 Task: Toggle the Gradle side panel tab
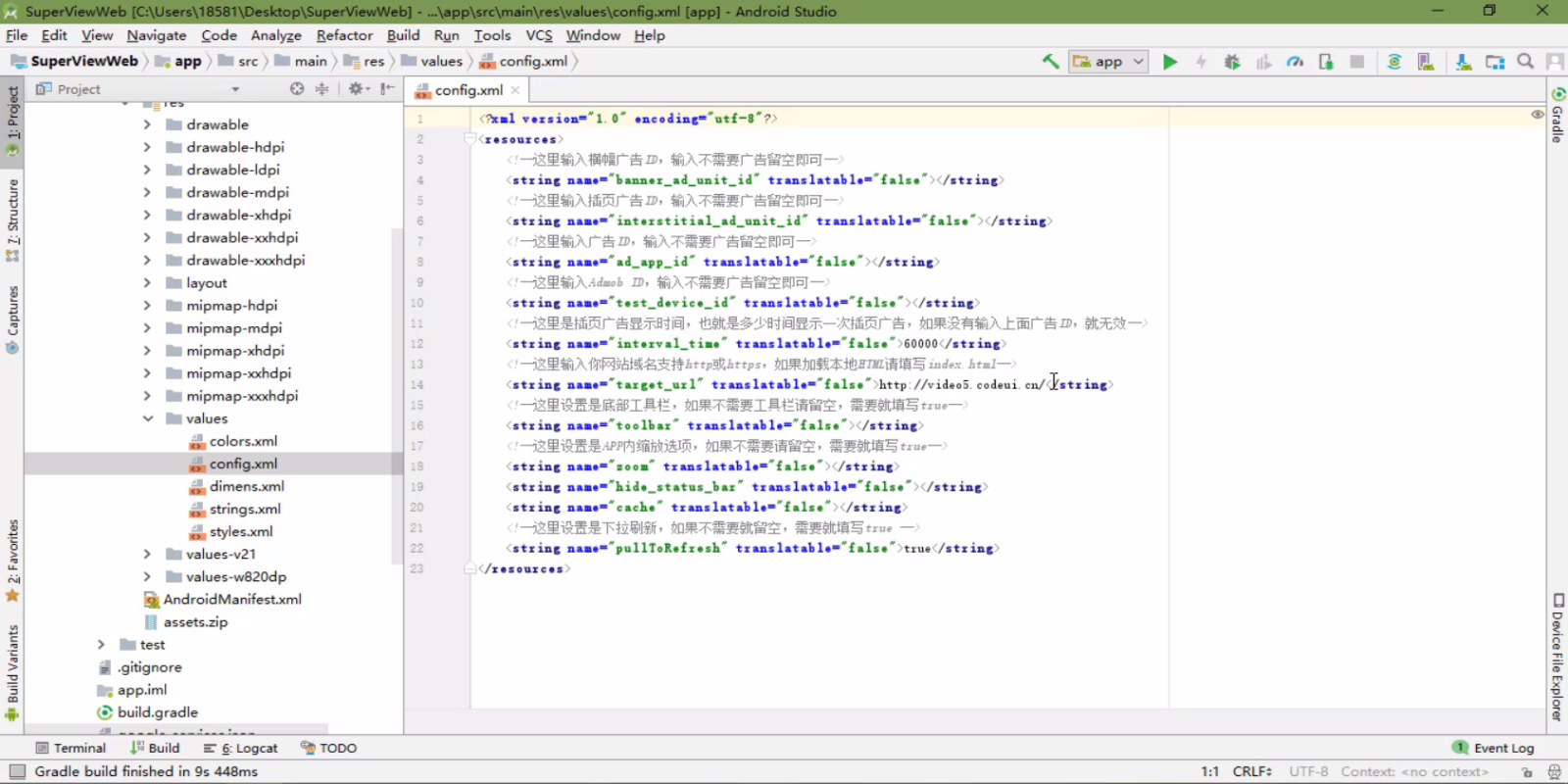(x=1557, y=116)
